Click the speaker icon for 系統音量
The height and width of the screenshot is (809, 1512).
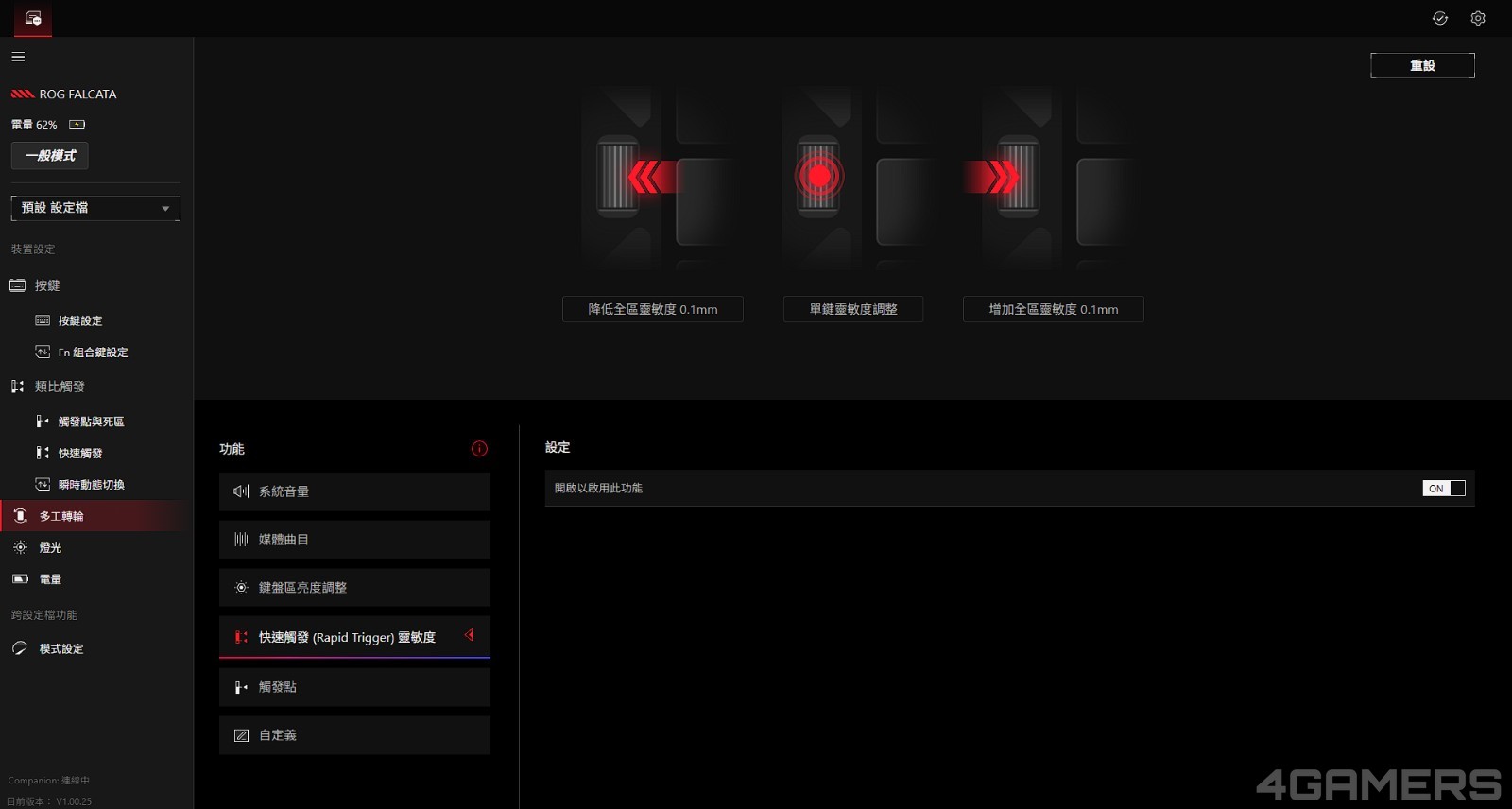[x=241, y=491]
